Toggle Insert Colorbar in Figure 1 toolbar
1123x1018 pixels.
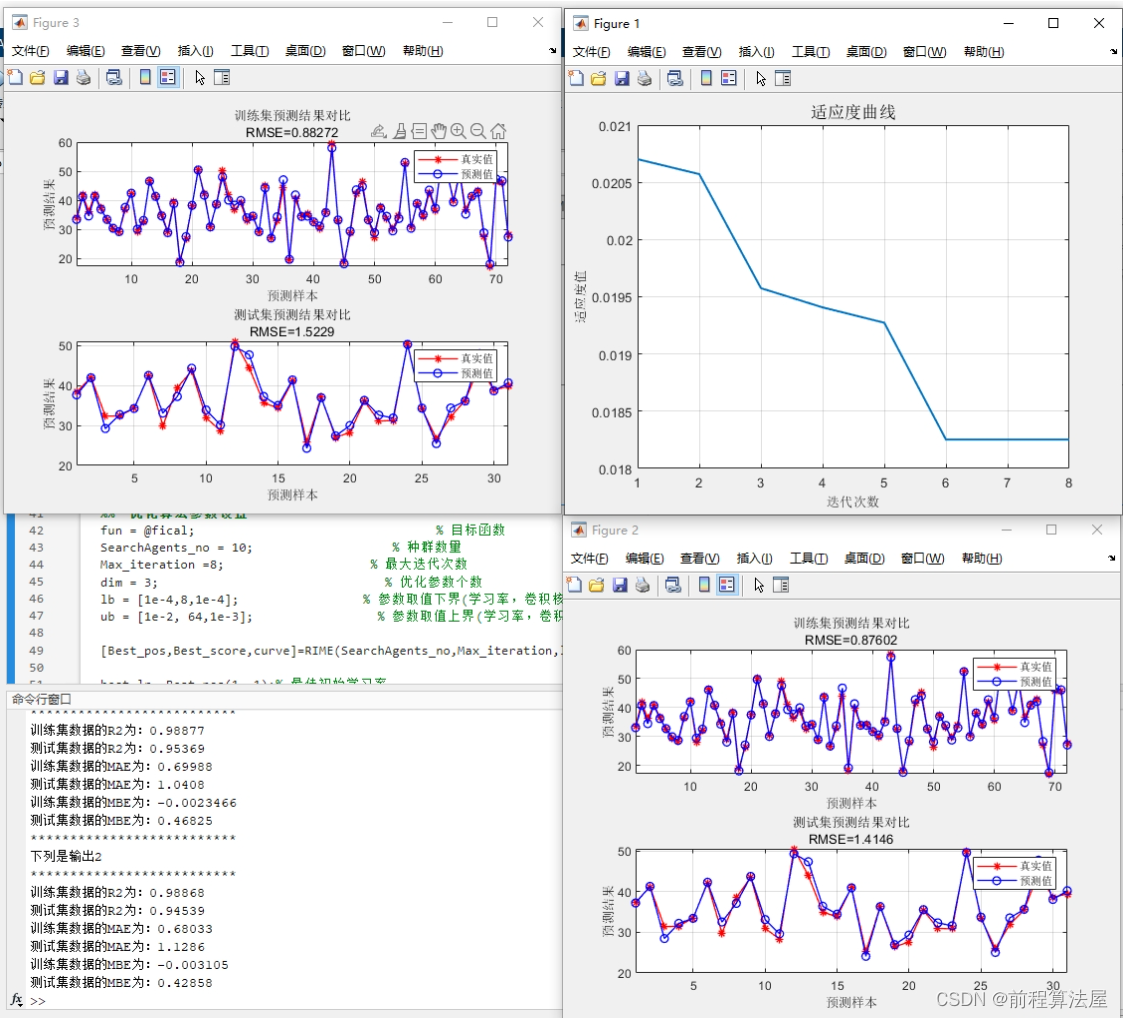[706, 78]
